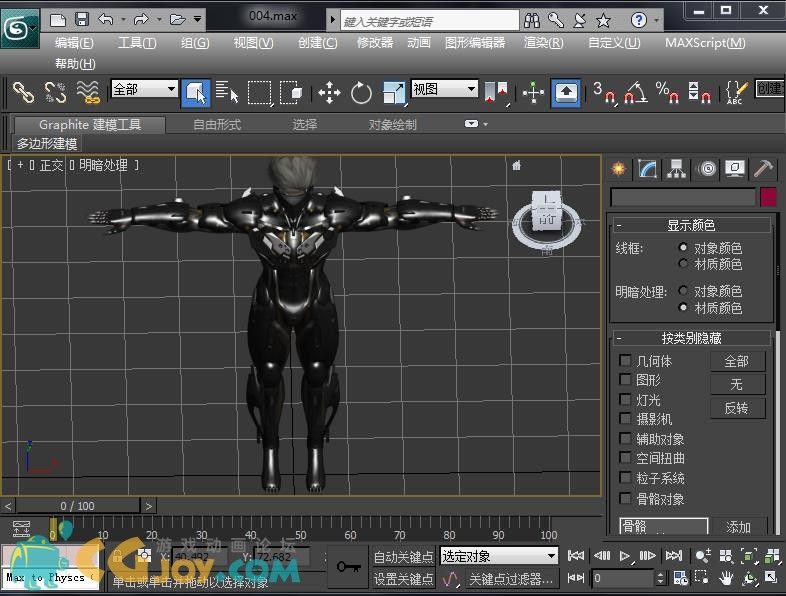Viewport: 786px width, 596px height.
Task: Select shaded 材质颜色 radio
Action: [683, 307]
